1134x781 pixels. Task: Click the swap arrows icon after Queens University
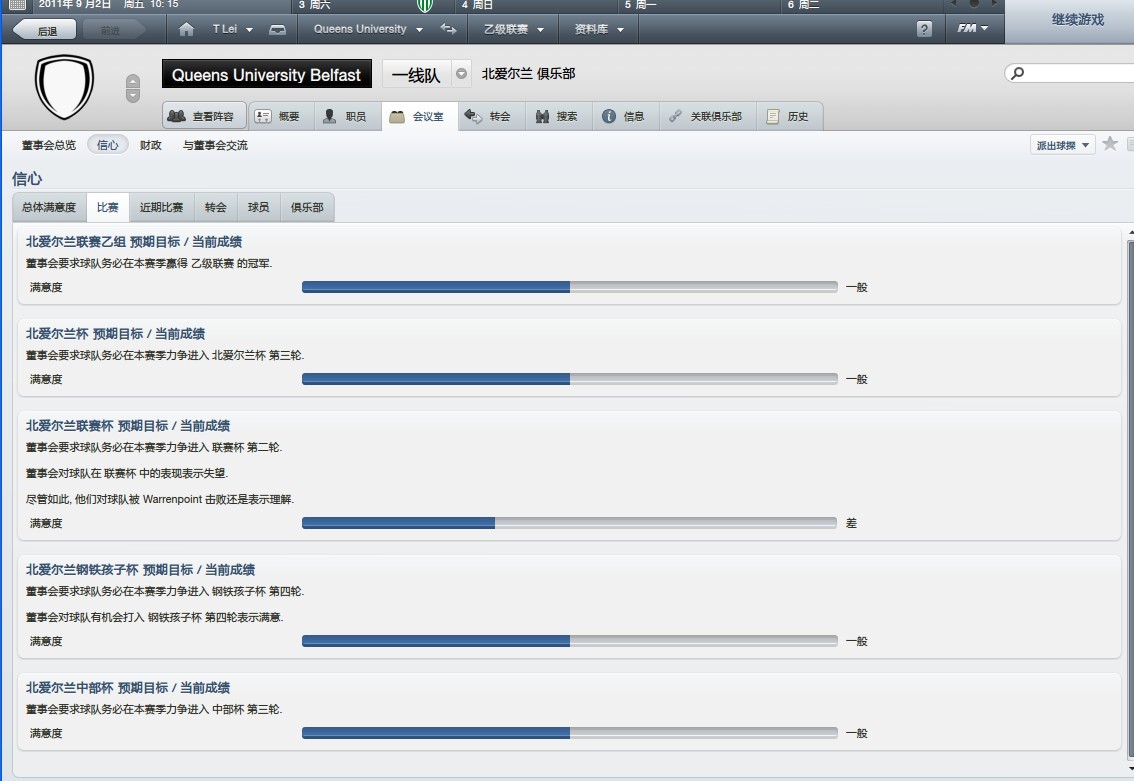pos(448,29)
